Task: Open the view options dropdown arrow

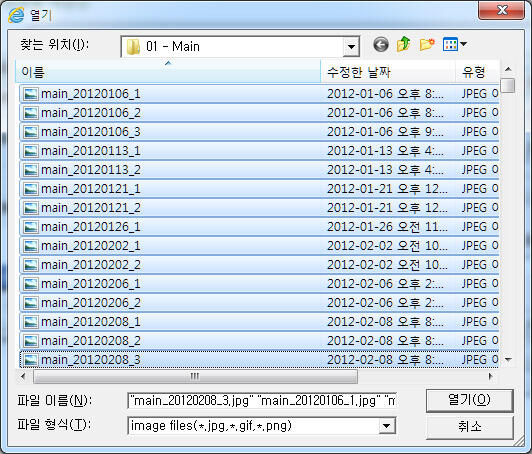Action: click(463, 44)
